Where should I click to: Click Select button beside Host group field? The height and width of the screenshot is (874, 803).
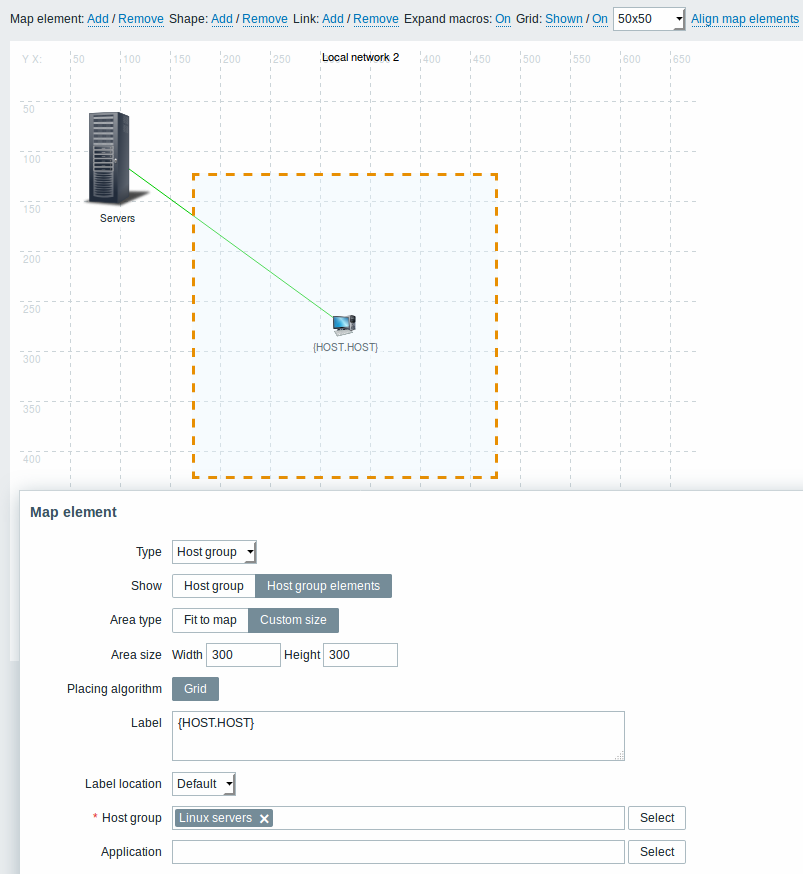coord(657,818)
